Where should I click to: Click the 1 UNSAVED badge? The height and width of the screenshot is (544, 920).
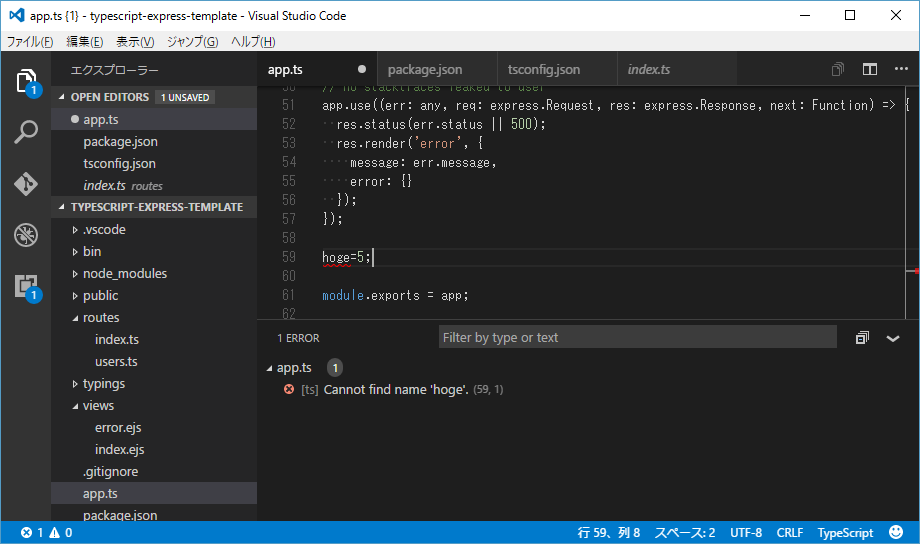pyautogui.click(x=185, y=97)
